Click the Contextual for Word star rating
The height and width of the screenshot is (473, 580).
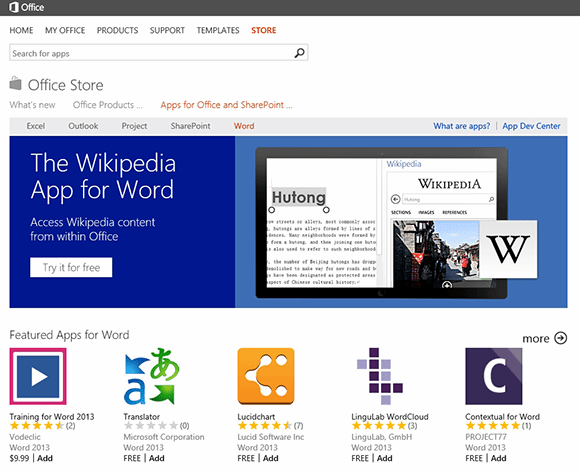(x=493, y=426)
